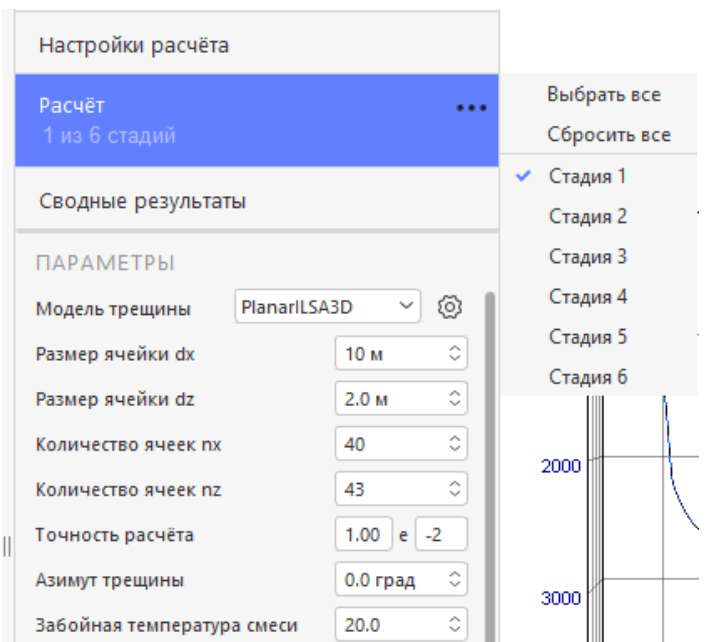Click Выбрать все option
Screen dimensions: 716x642
click(603, 95)
